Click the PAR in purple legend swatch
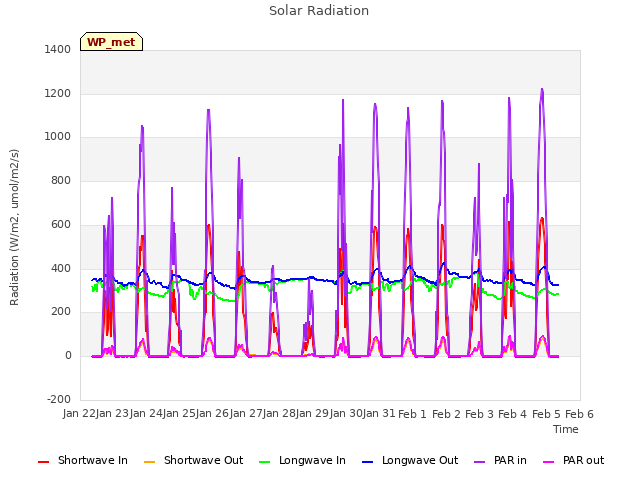640x480 pixels. (x=480, y=462)
